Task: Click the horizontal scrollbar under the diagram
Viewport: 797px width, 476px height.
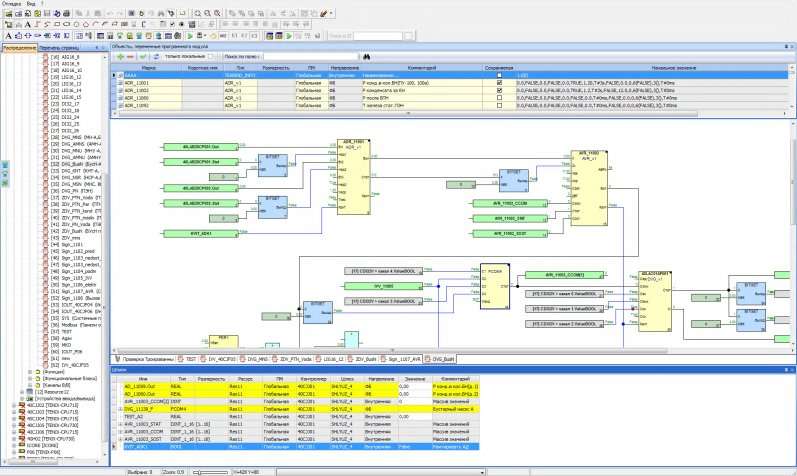Action: (391, 350)
